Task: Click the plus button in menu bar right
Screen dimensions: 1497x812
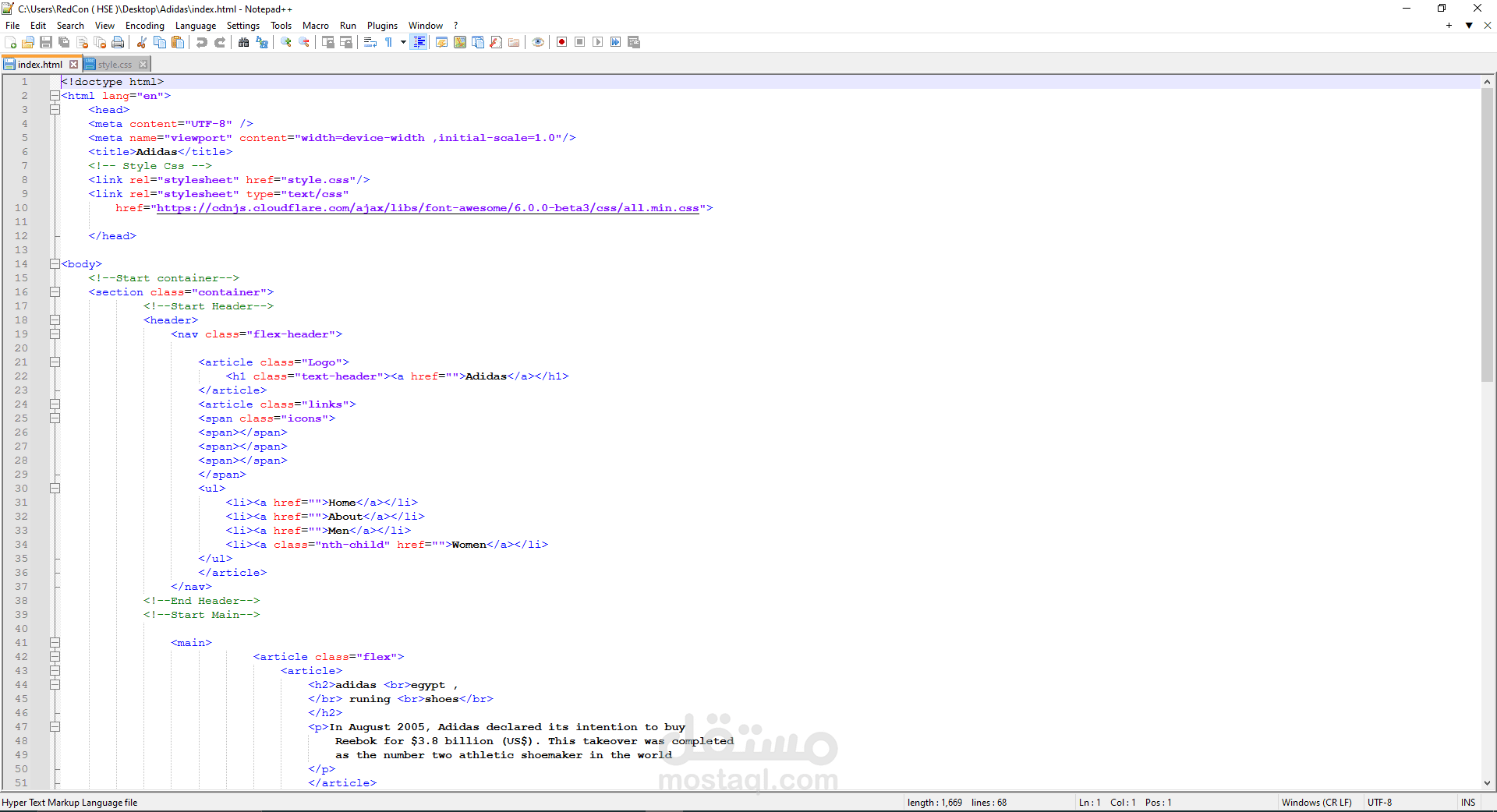Action: click(1449, 26)
